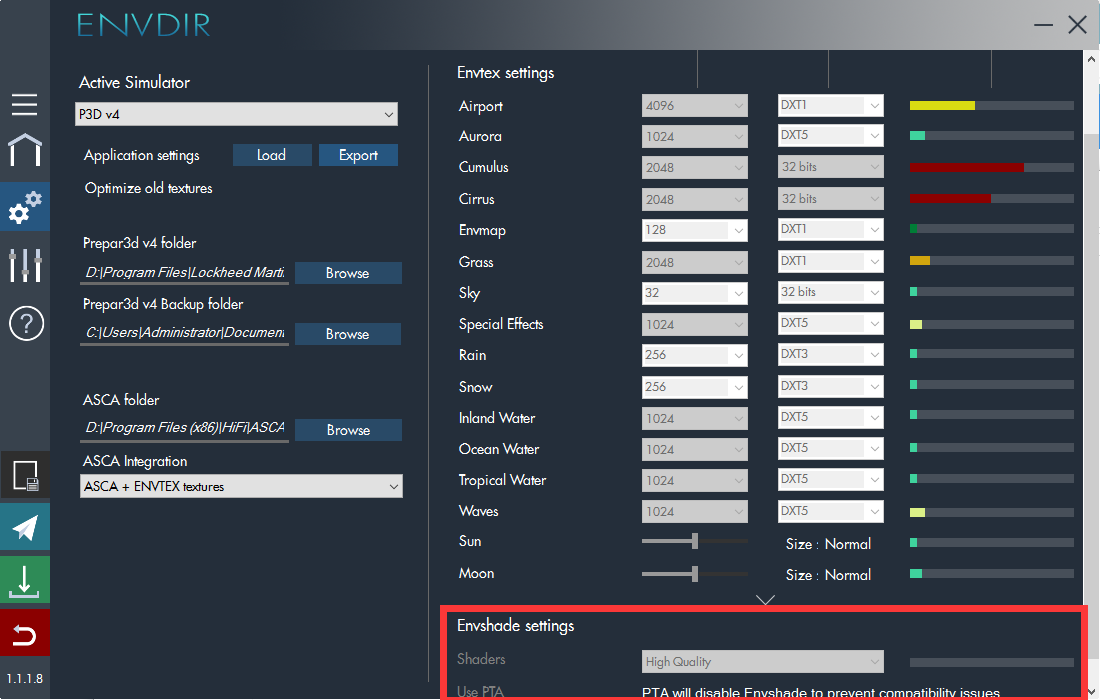Open the Help question mark icon
Image resolution: width=1100 pixels, height=700 pixels.
click(25, 324)
